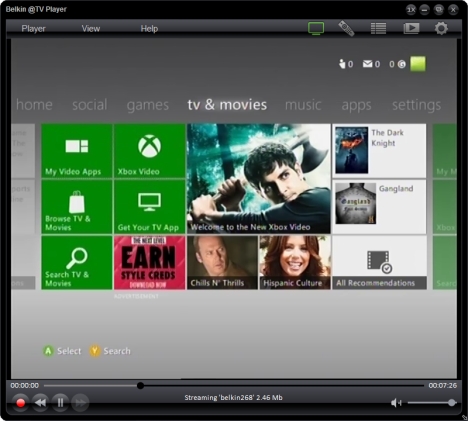This screenshot has width=468, height=421.
Task: Open the Help menu
Action: point(149,29)
